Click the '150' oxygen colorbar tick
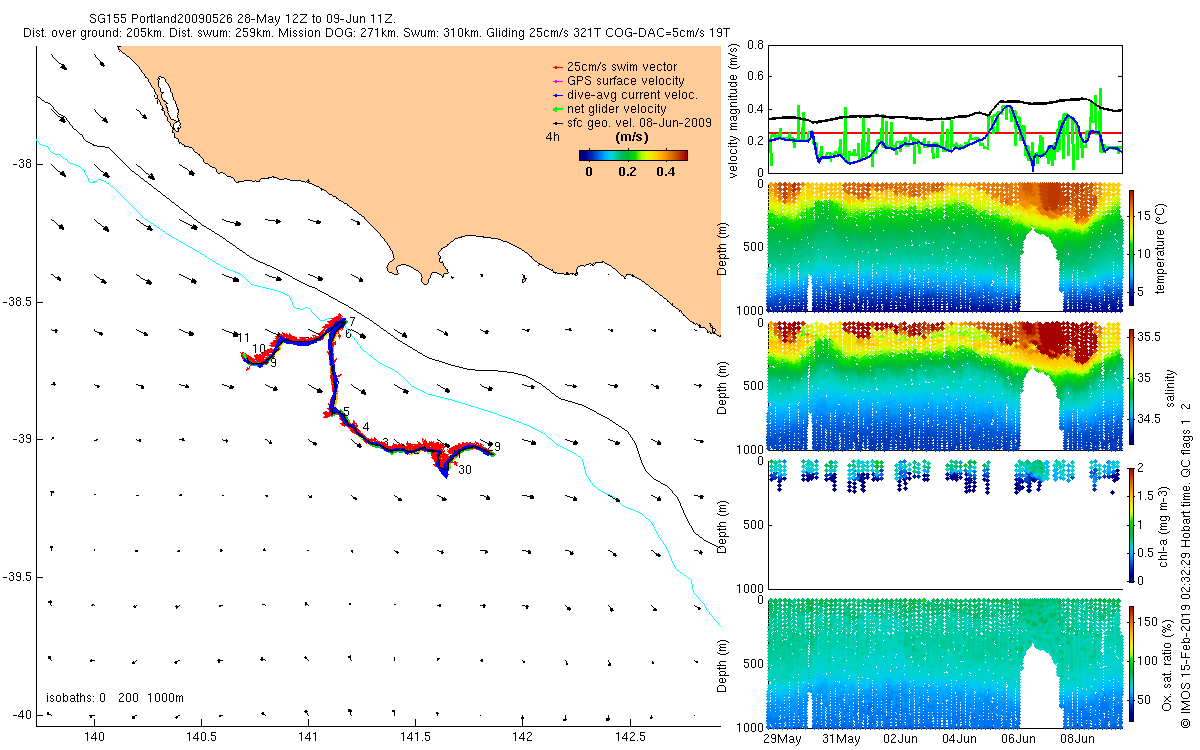This screenshot has height=750, width=1200. click(1150, 621)
